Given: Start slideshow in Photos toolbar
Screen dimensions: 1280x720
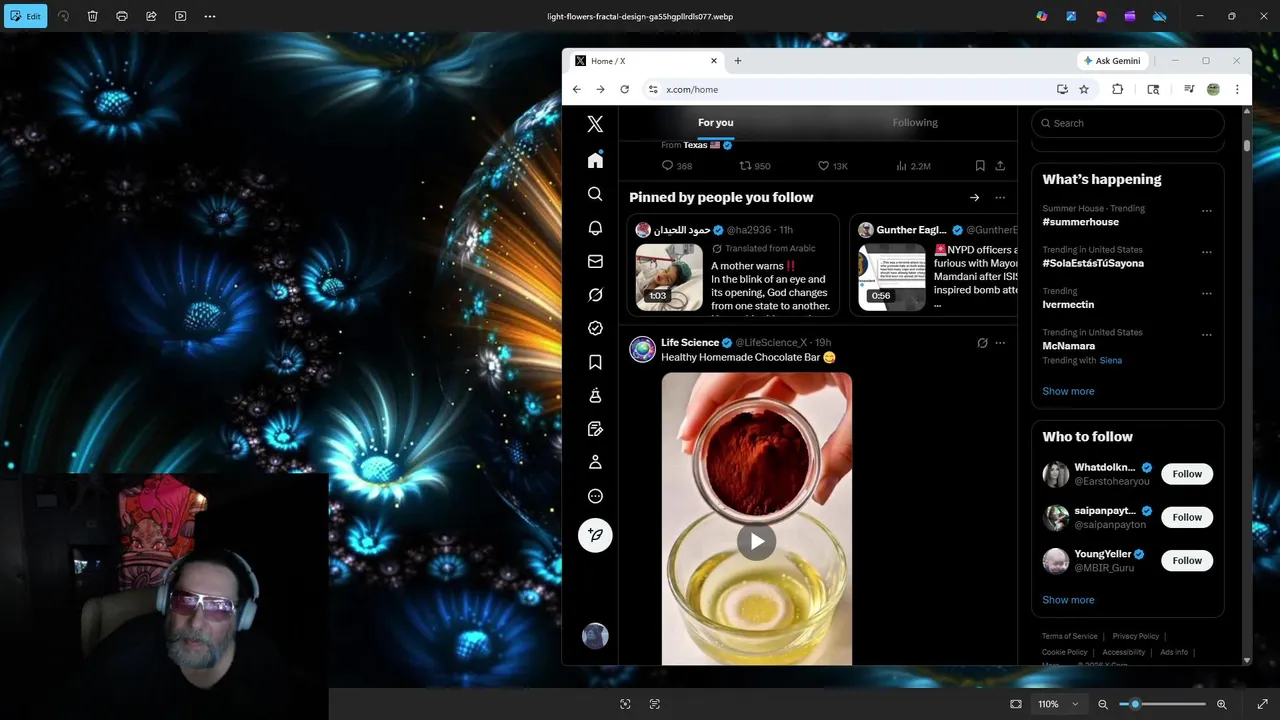Looking at the screenshot, I should [181, 16].
